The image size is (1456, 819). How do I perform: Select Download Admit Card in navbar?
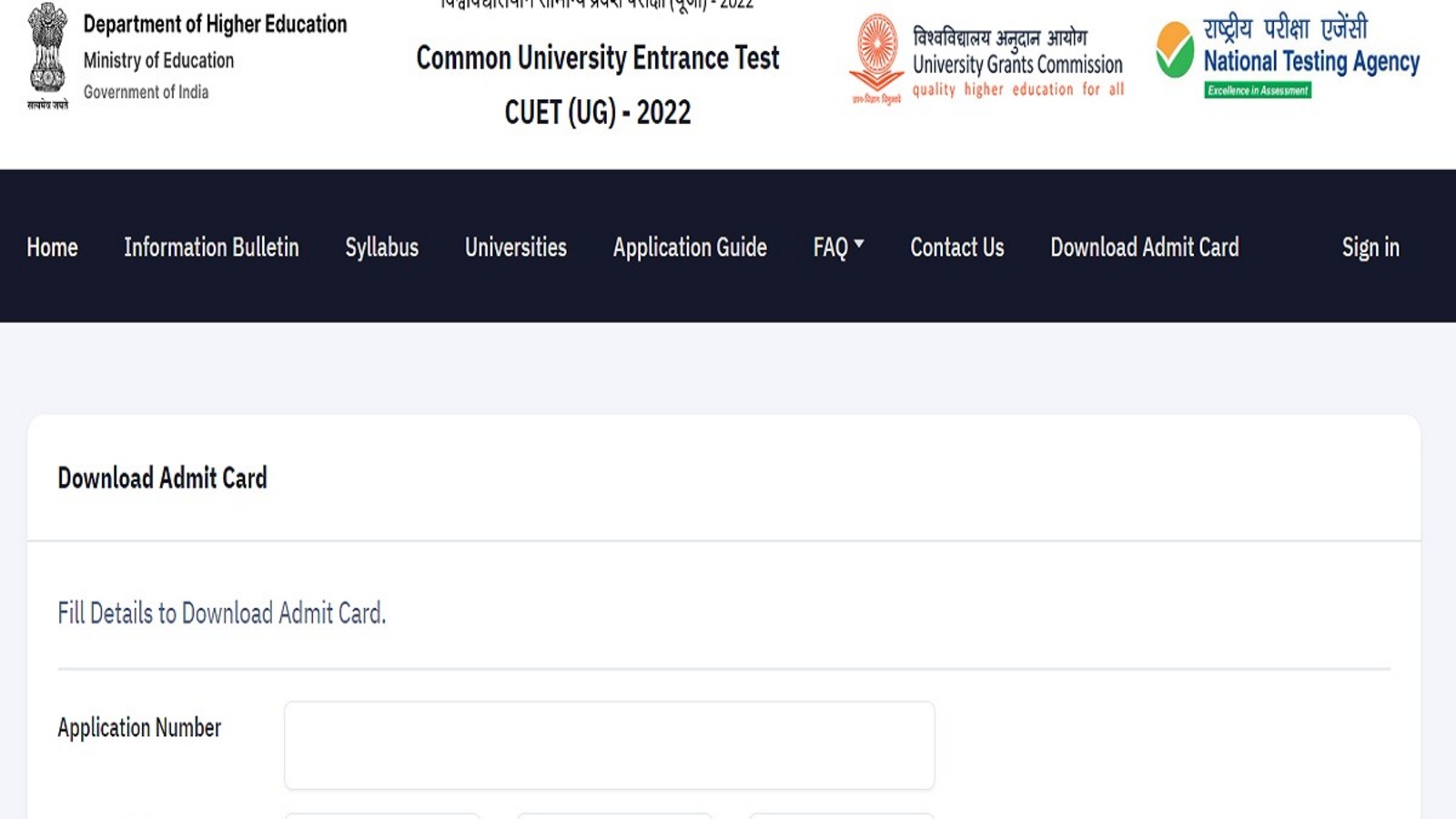[x=1145, y=247]
